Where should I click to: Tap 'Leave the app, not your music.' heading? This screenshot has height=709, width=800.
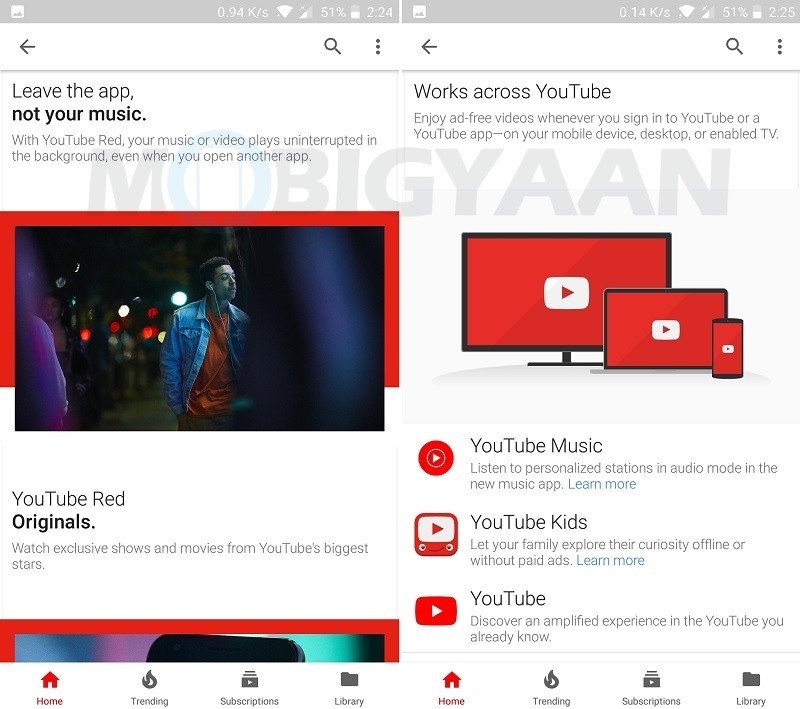tap(79, 103)
